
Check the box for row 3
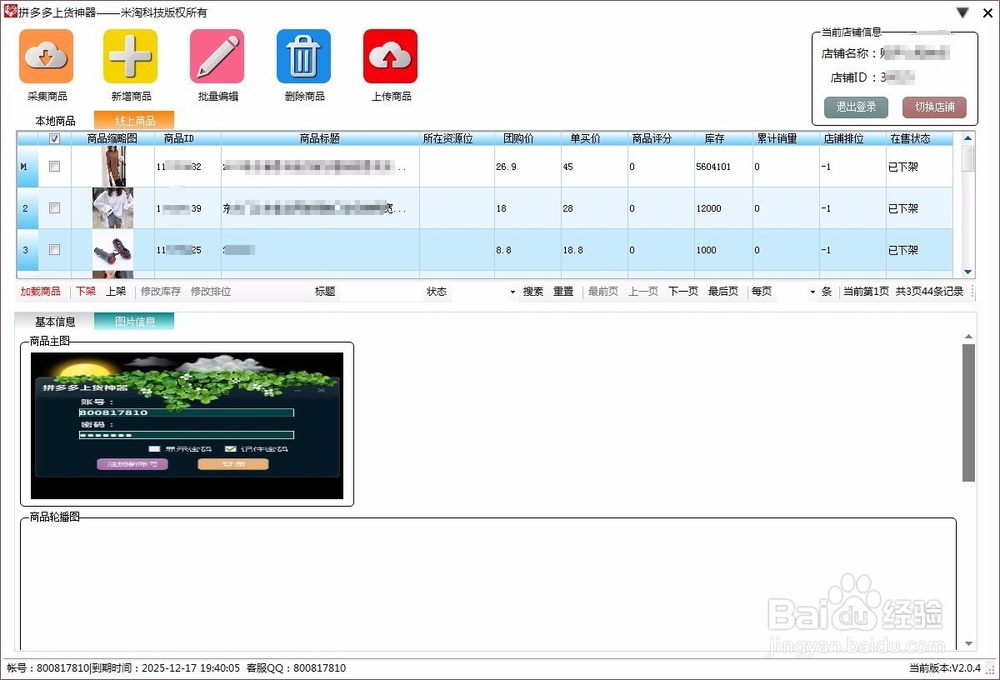click(x=54, y=249)
